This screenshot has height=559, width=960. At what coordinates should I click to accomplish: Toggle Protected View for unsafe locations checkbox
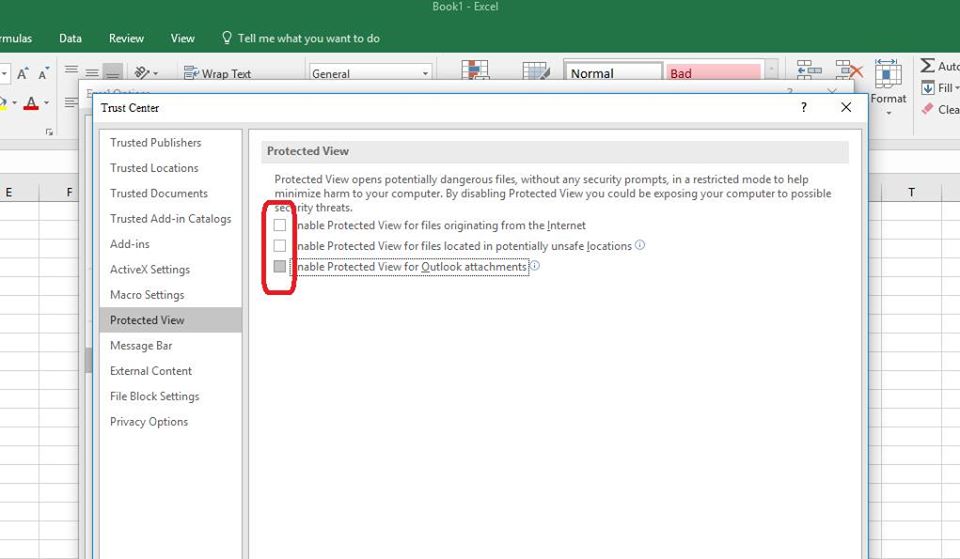[x=280, y=245]
